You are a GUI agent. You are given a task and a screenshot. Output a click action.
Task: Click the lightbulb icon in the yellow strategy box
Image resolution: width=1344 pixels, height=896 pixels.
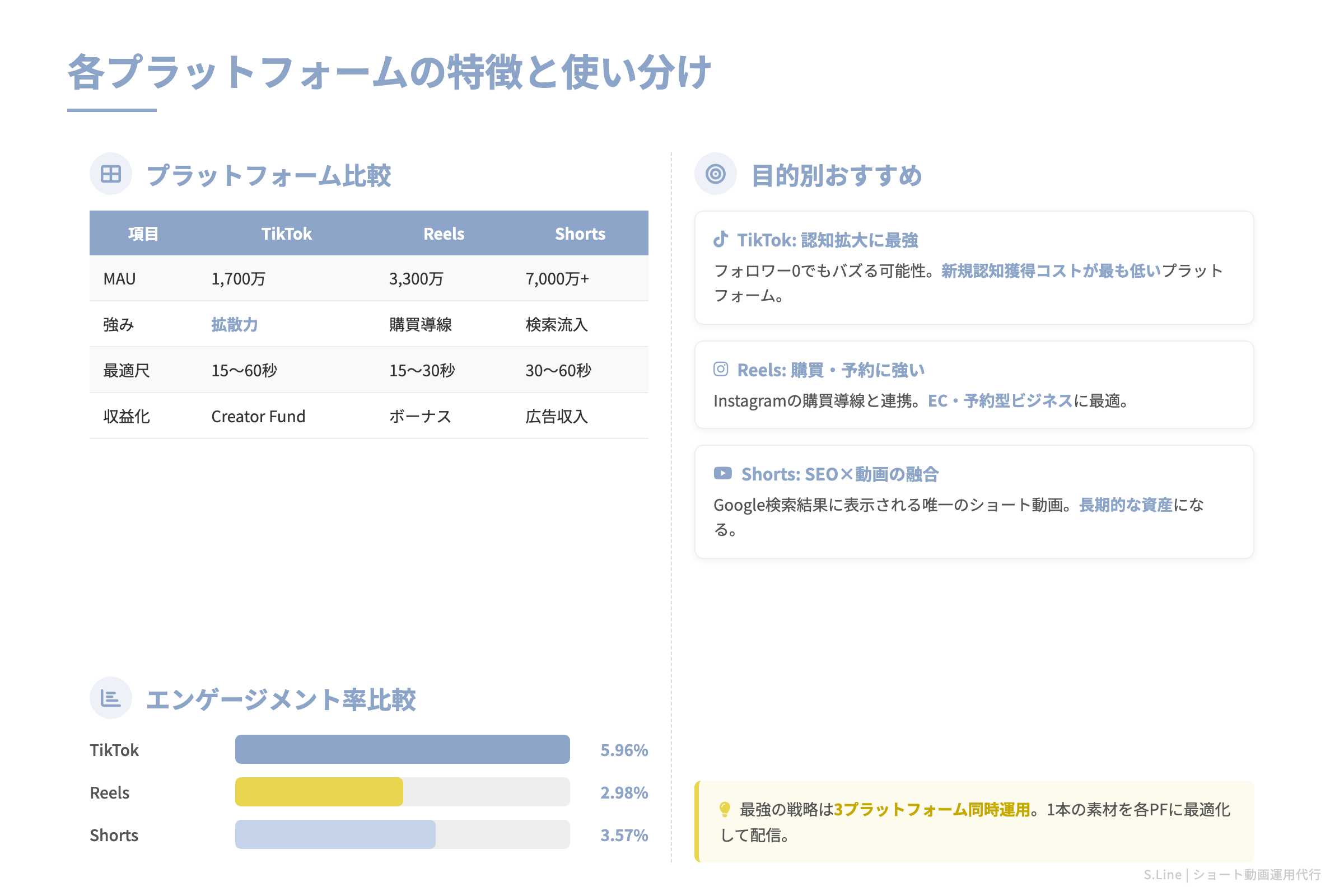(x=724, y=808)
